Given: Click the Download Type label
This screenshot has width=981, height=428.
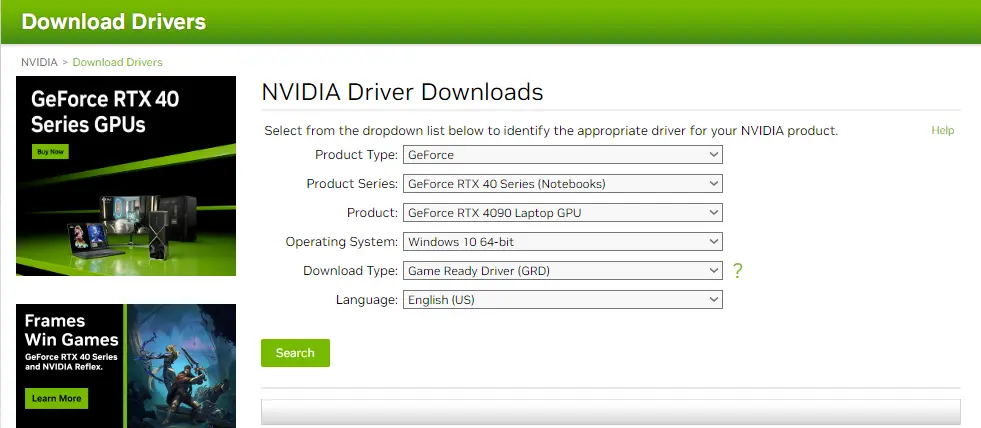Looking at the screenshot, I should click(x=350, y=271).
